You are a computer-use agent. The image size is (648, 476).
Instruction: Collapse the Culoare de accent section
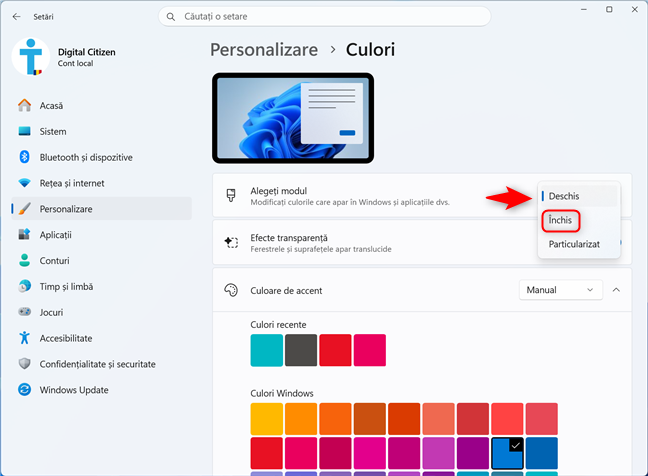[616, 290]
